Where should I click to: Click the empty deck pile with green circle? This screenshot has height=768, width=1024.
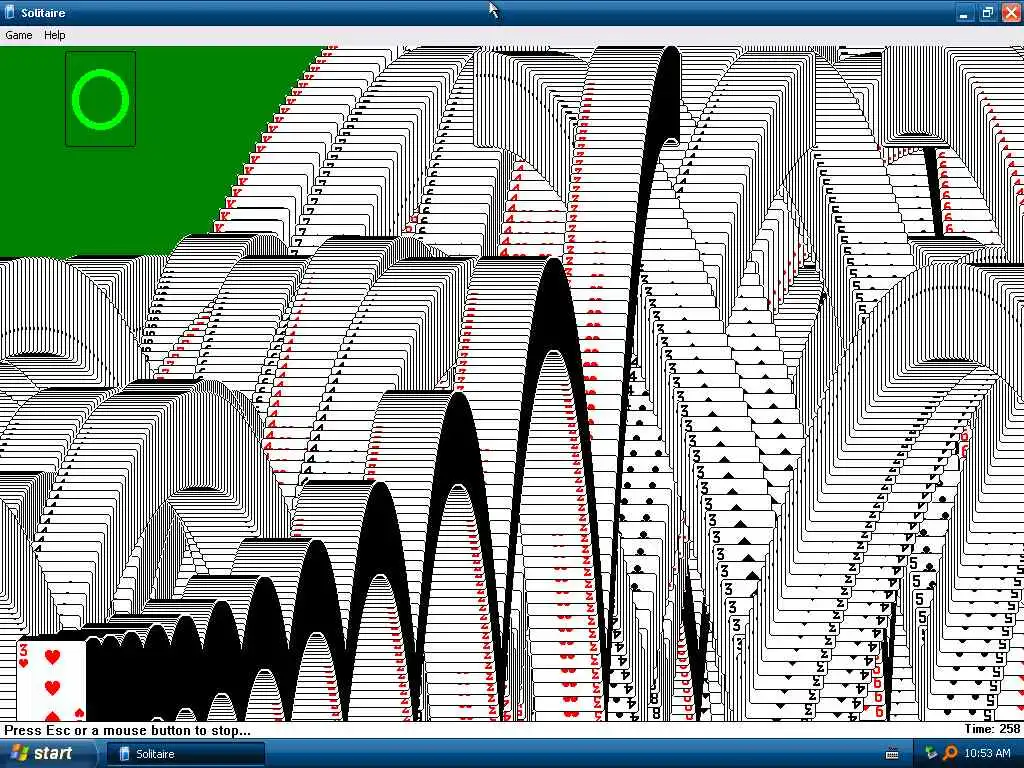pos(101,99)
